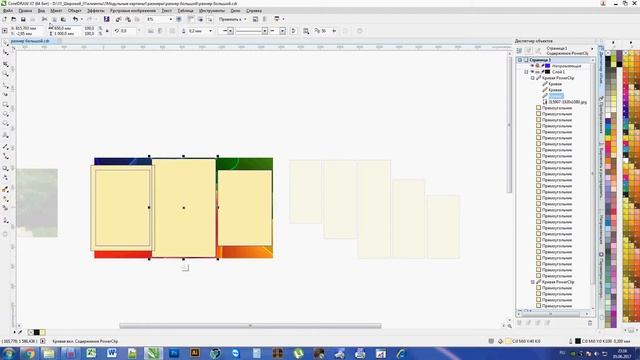This screenshot has width=640, height=360.
Task: Toggle the lock ratio button
Action: pos(107,31)
